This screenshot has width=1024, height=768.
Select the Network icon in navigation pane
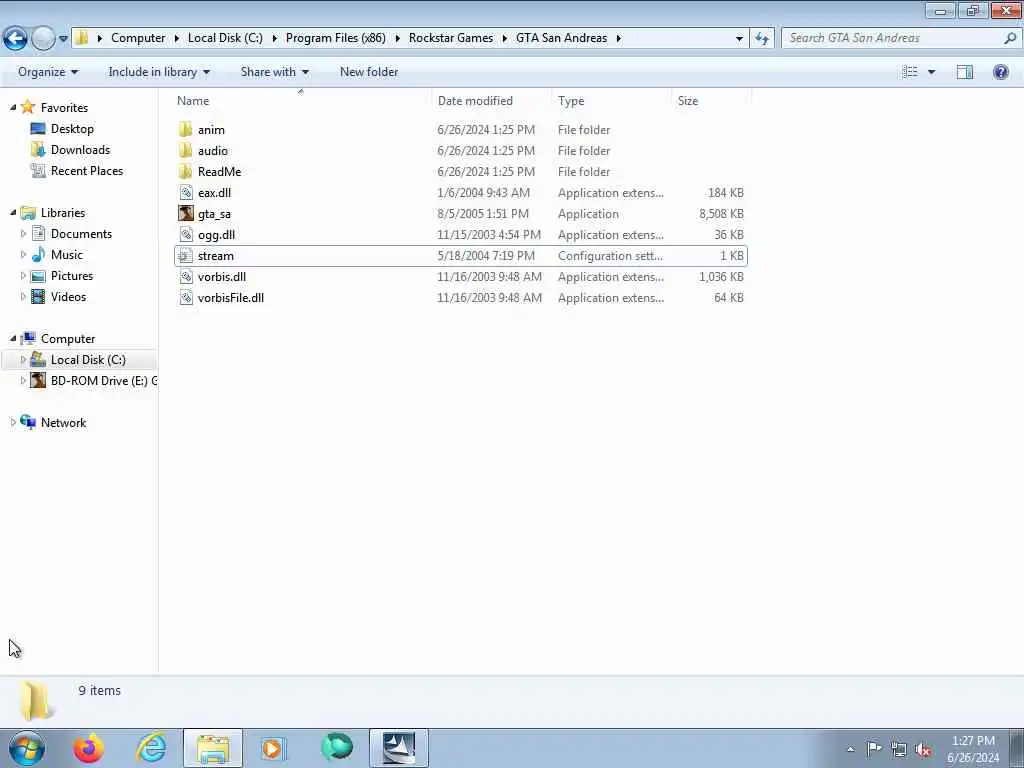(28, 423)
